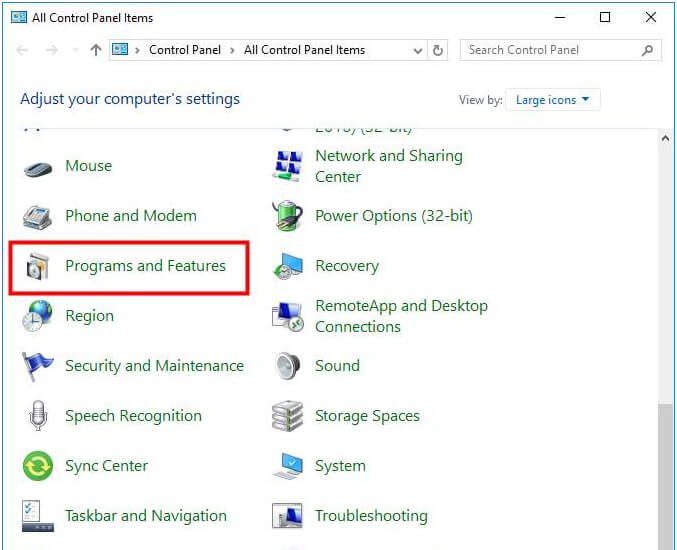Viewport: 677px width, 550px height.
Task: Open the Security and Maintenance flag icon
Action: [x=38, y=366]
